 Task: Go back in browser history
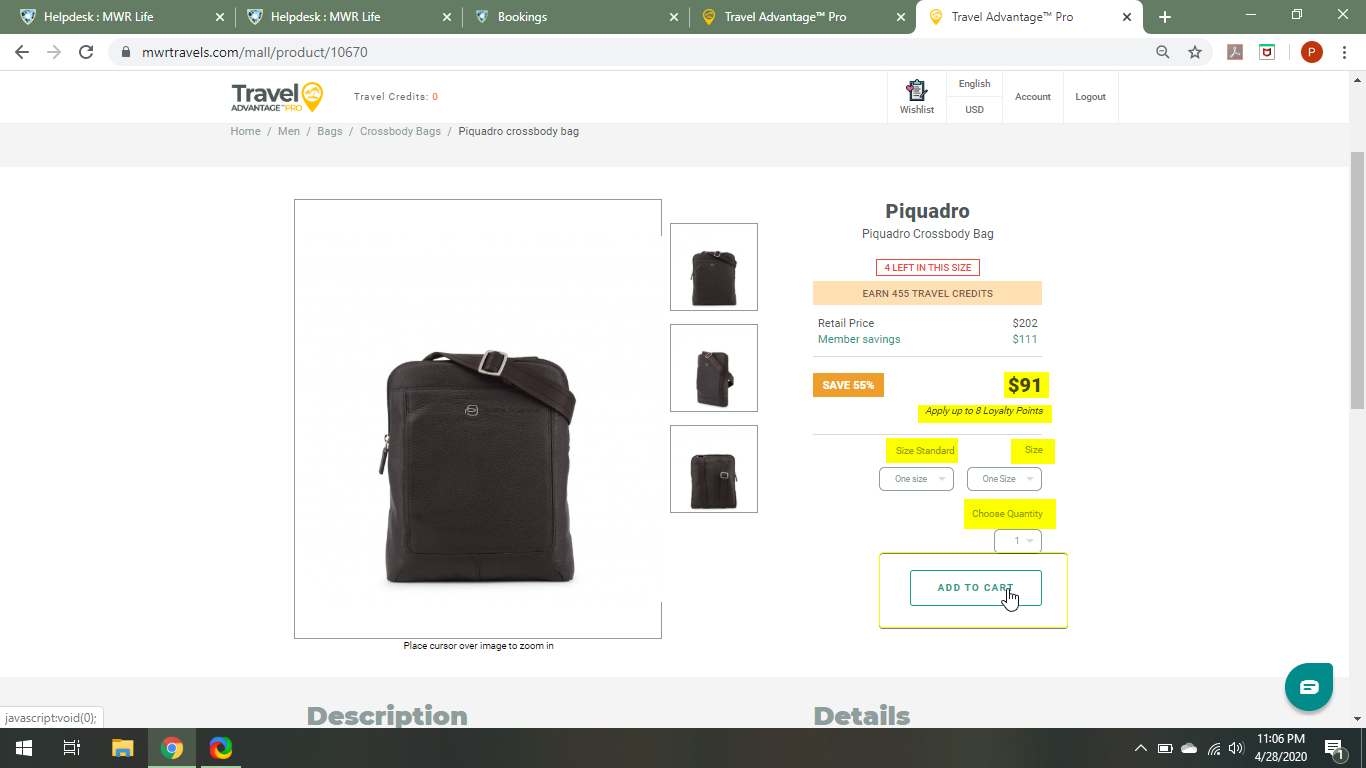click(22, 52)
